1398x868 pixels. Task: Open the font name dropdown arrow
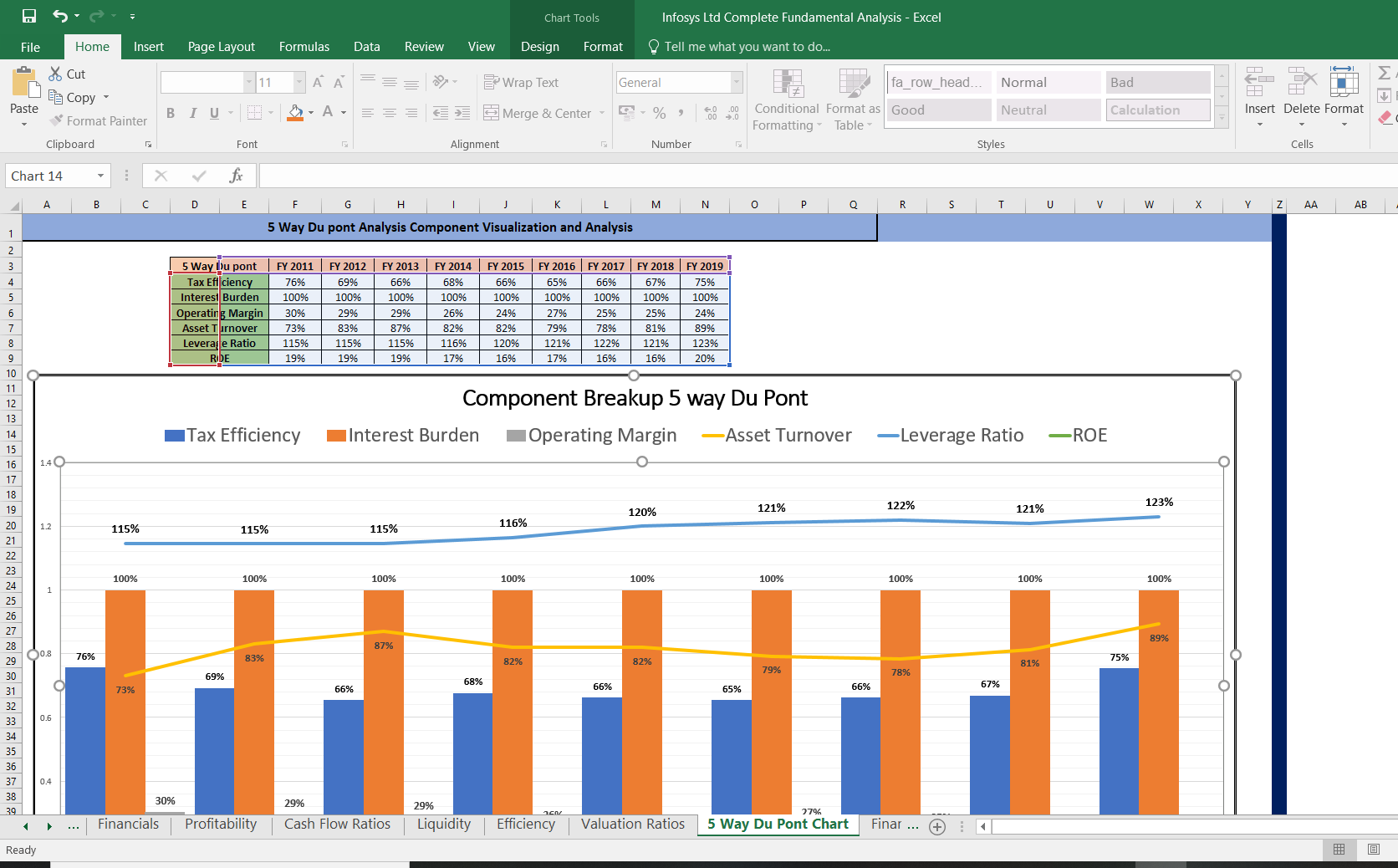[x=248, y=82]
